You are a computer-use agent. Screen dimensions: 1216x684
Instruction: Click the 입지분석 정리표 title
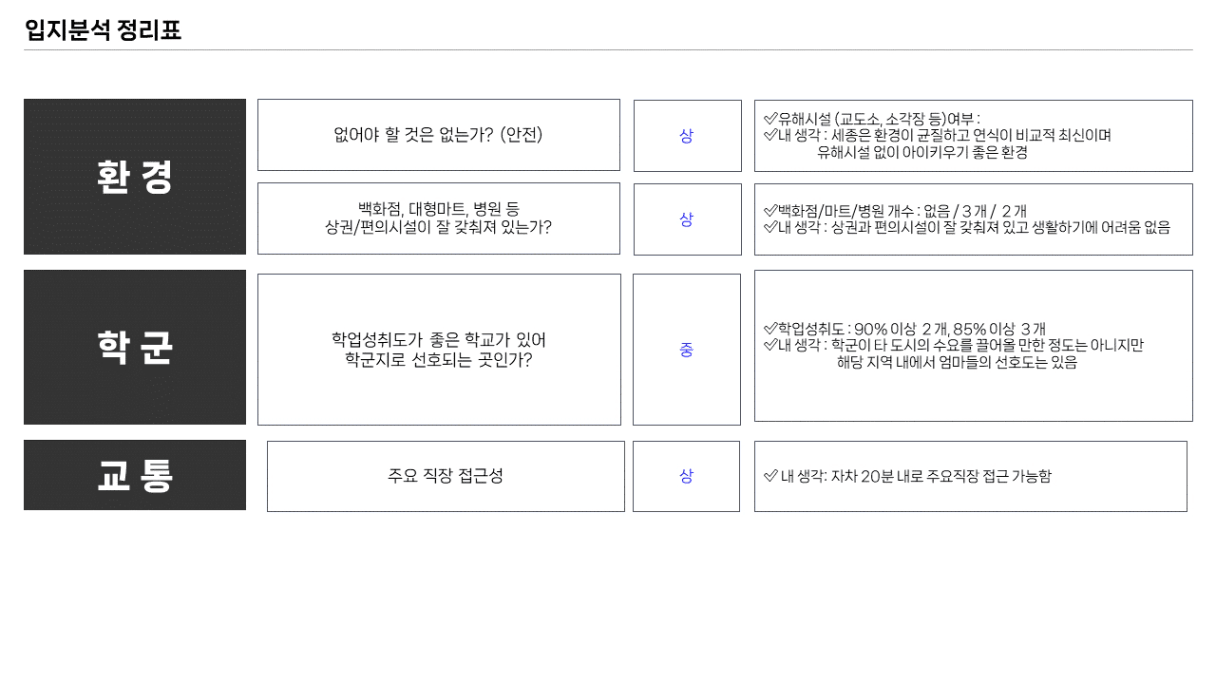click(x=103, y=31)
